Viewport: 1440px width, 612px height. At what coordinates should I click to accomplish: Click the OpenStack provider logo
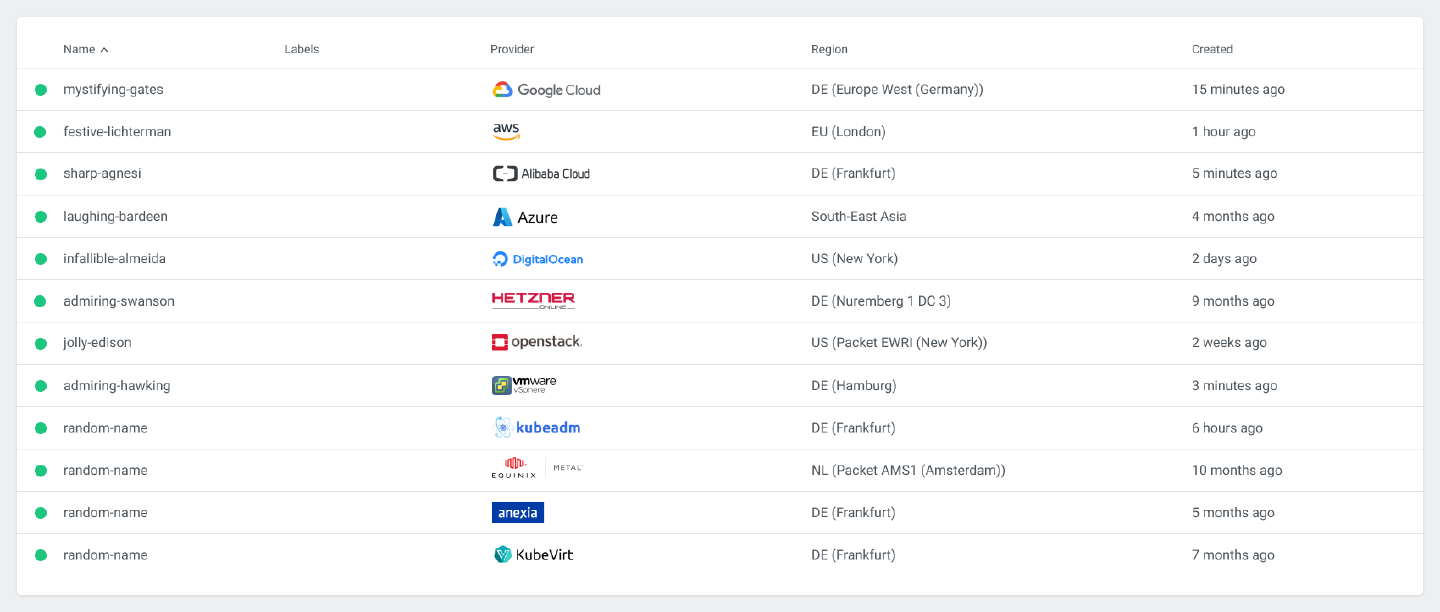click(x=537, y=343)
